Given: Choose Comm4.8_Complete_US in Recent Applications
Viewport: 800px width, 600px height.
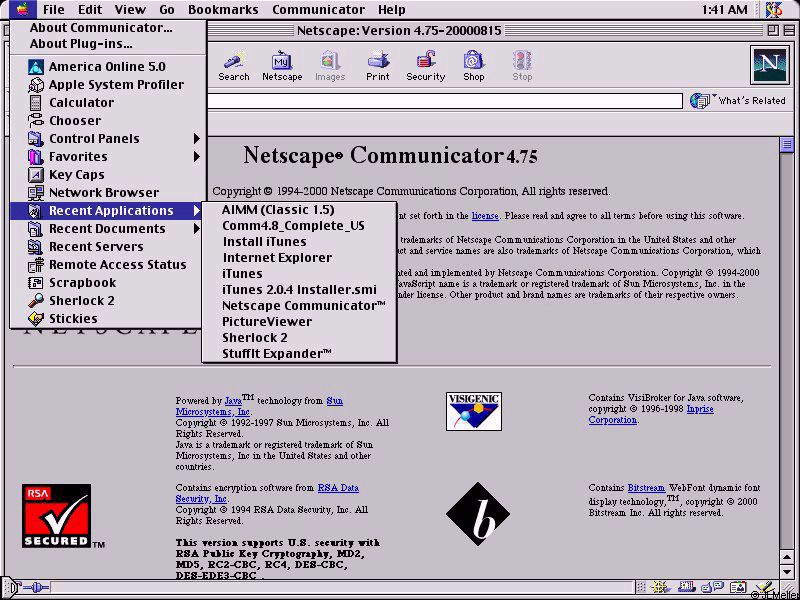Looking at the screenshot, I should pyautogui.click(x=299, y=226).
